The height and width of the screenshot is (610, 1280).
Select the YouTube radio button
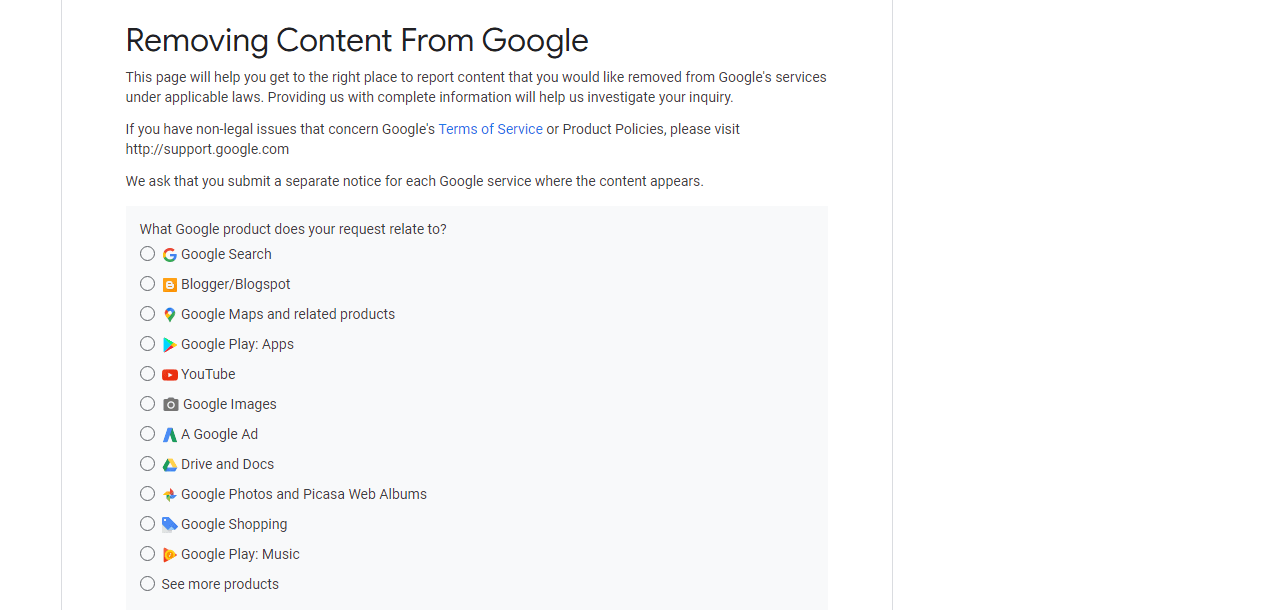147,374
